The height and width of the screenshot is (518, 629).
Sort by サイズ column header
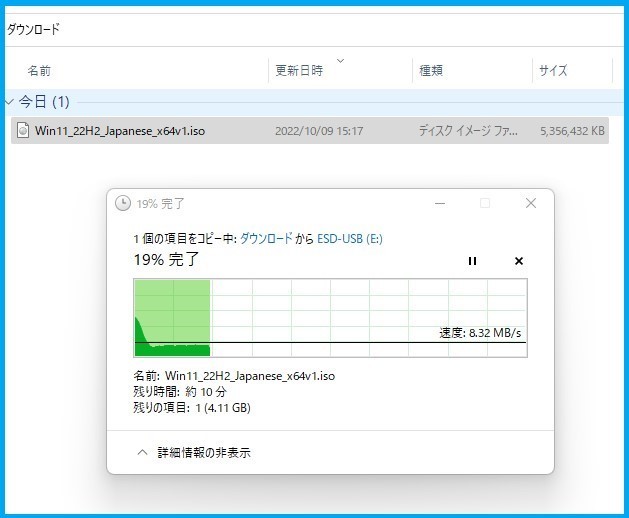pos(553,71)
